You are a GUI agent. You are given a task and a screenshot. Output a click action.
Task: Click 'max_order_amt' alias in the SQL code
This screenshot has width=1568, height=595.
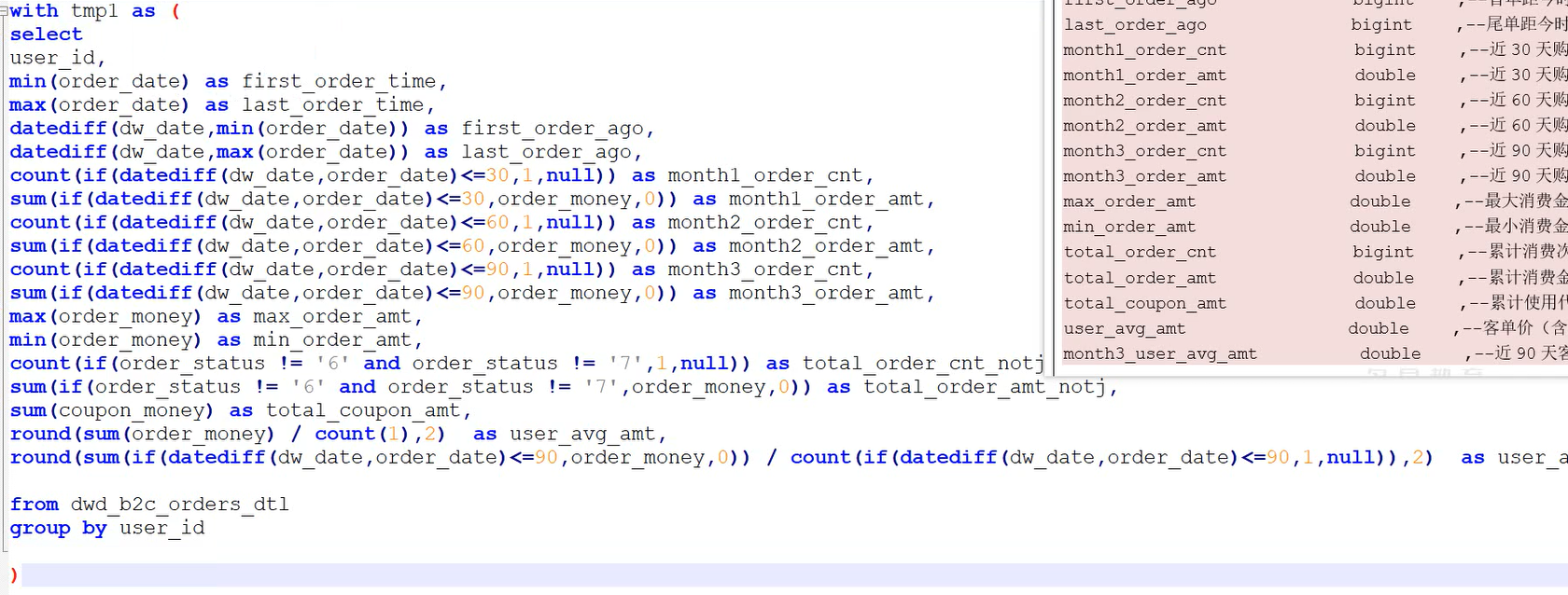(332, 316)
